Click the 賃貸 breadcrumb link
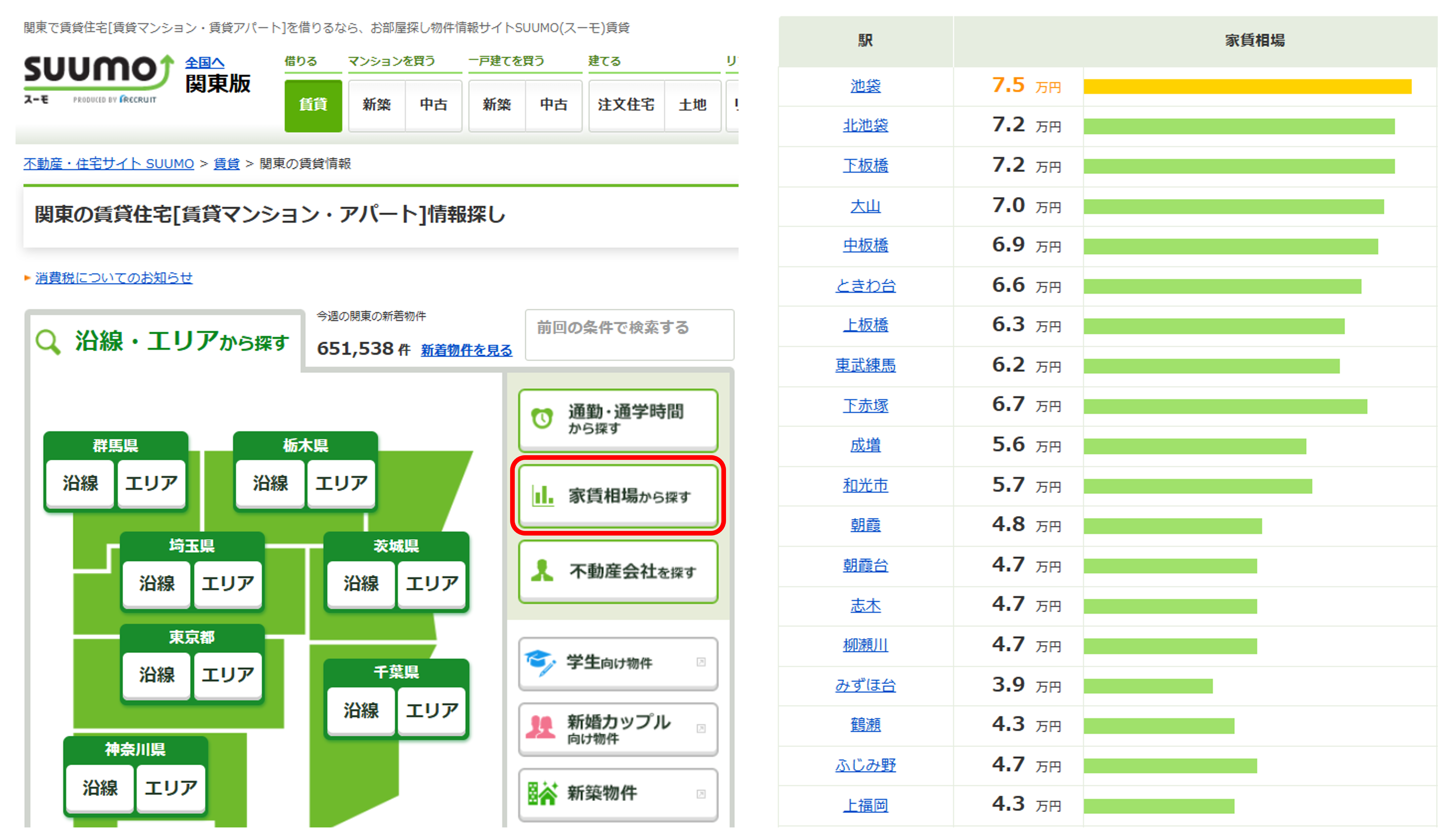The height and width of the screenshot is (840, 1454). [227, 164]
